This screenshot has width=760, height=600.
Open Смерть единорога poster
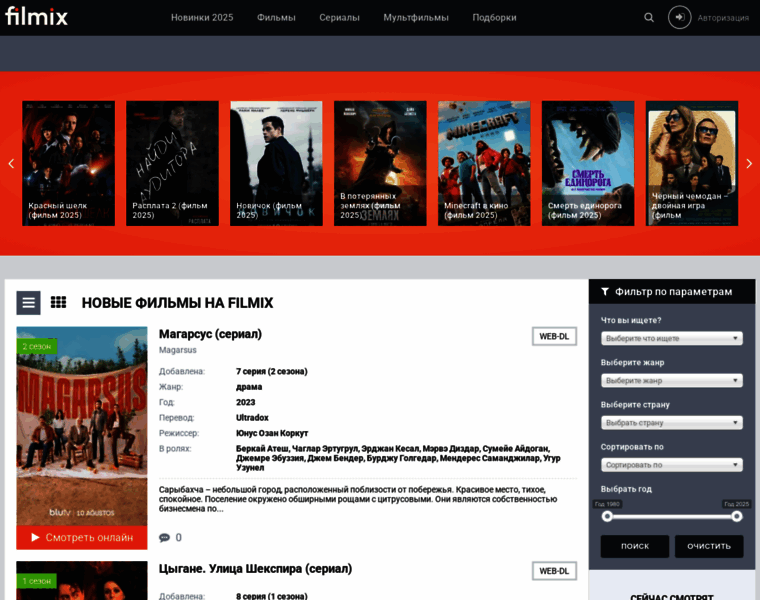pyautogui.click(x=588, y=163)
